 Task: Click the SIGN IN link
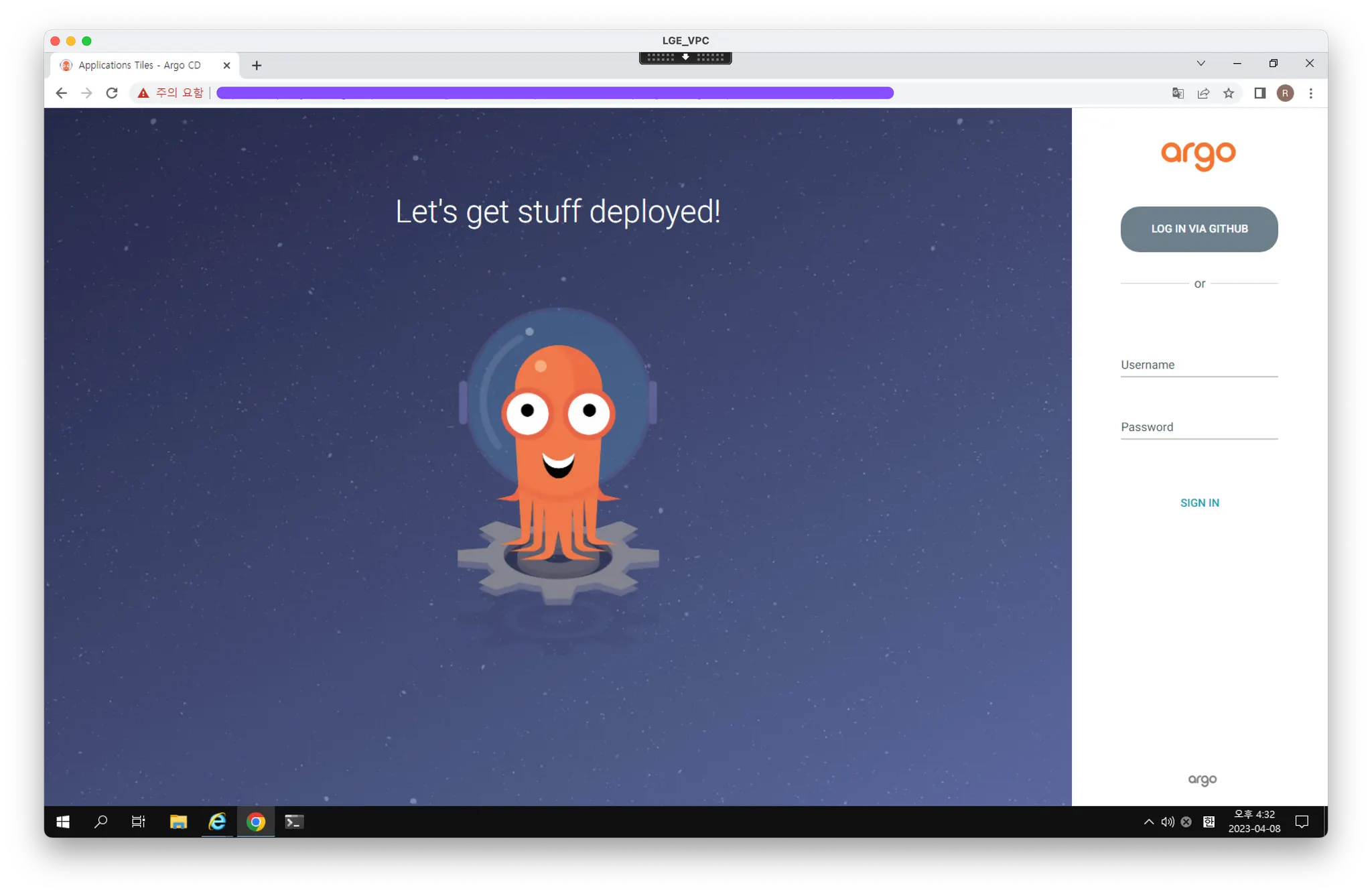[x=1199, y=503]
